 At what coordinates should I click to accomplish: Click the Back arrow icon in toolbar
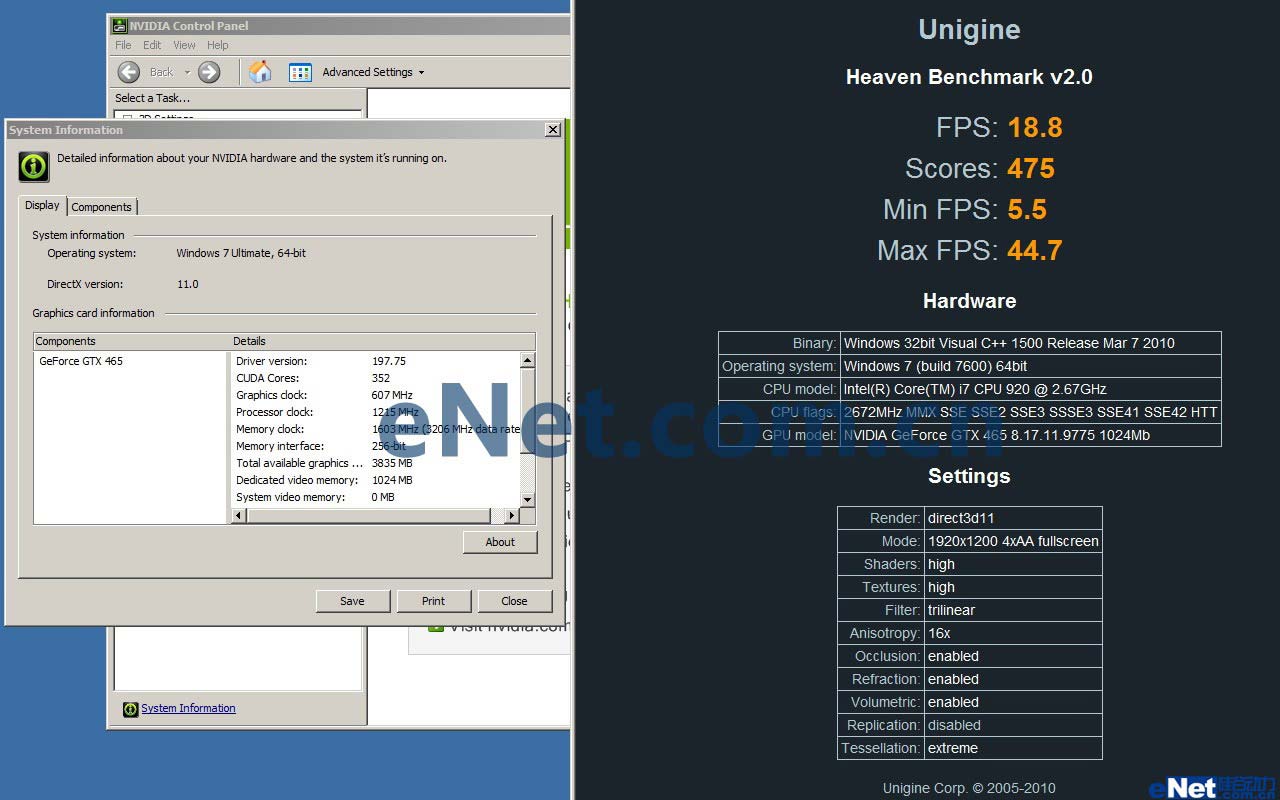pos(128,72)
